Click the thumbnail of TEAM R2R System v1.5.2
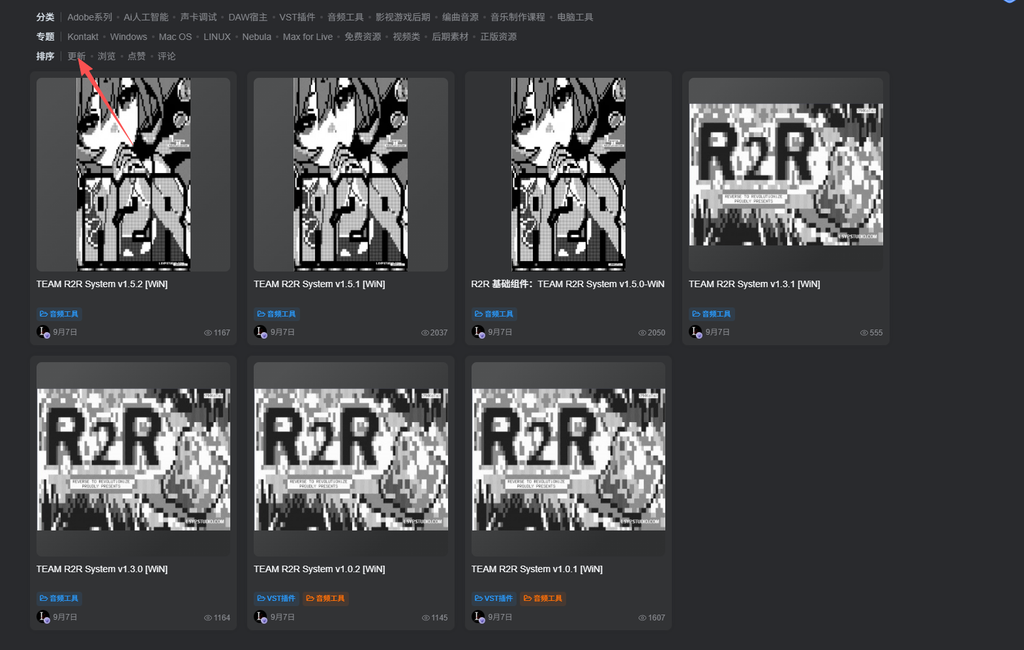 (x=133, y=174)
